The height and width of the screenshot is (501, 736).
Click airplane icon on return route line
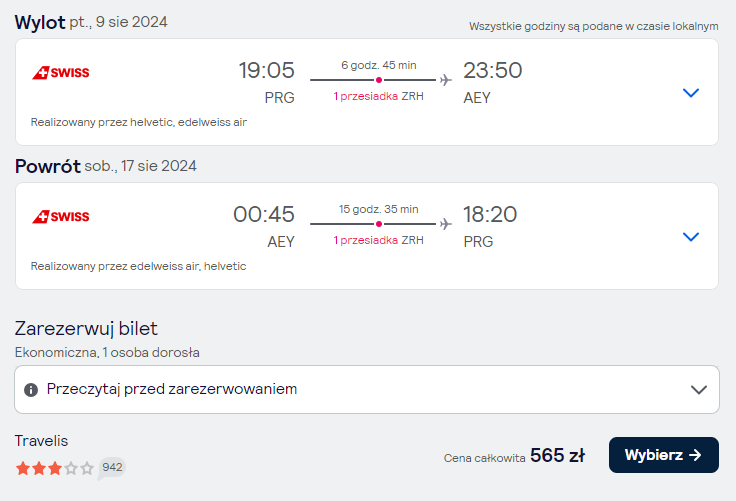(446, 224)
